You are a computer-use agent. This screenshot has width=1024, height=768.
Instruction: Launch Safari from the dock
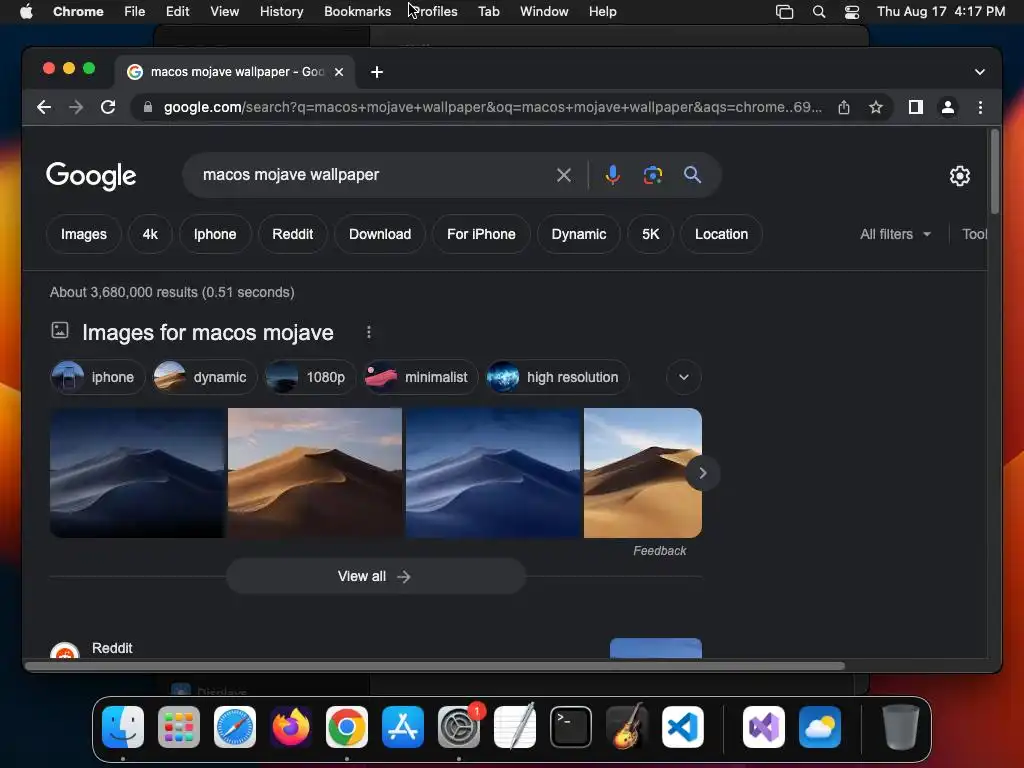[235, 727]
